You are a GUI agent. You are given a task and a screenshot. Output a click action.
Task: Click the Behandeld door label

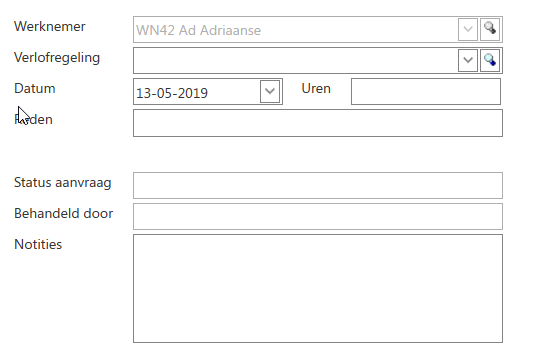[x=64, y=213]
